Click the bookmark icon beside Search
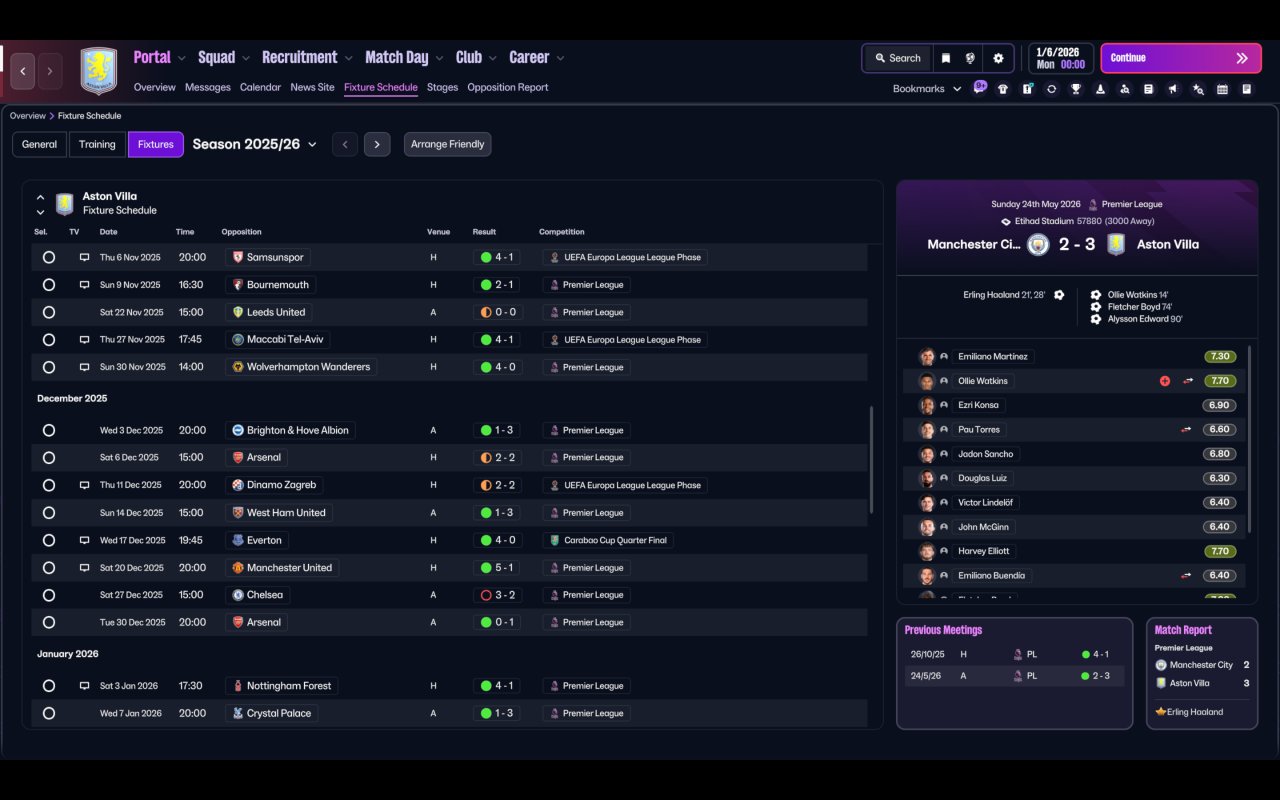Image resolution: width=1280 pixels, height=800 pixels. tap(945, 58)
